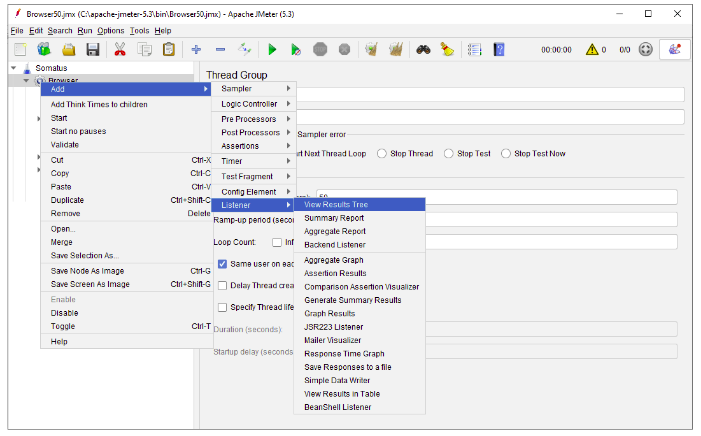The width and height of the screenshot is (701, 436).
Task: Click the Number of Threads input field
Action: (x=497, y=197)
